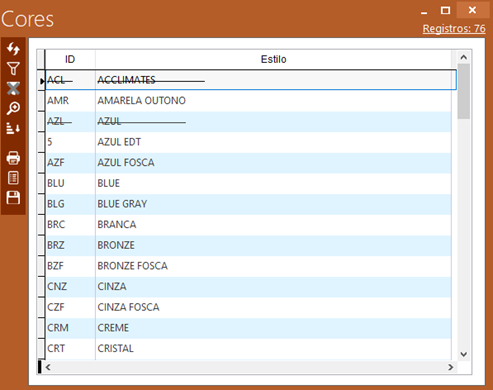The width and height of the screenshot is (493, 390).
Task: Click the row selector beside BLU
Action: tap(41, 183)
